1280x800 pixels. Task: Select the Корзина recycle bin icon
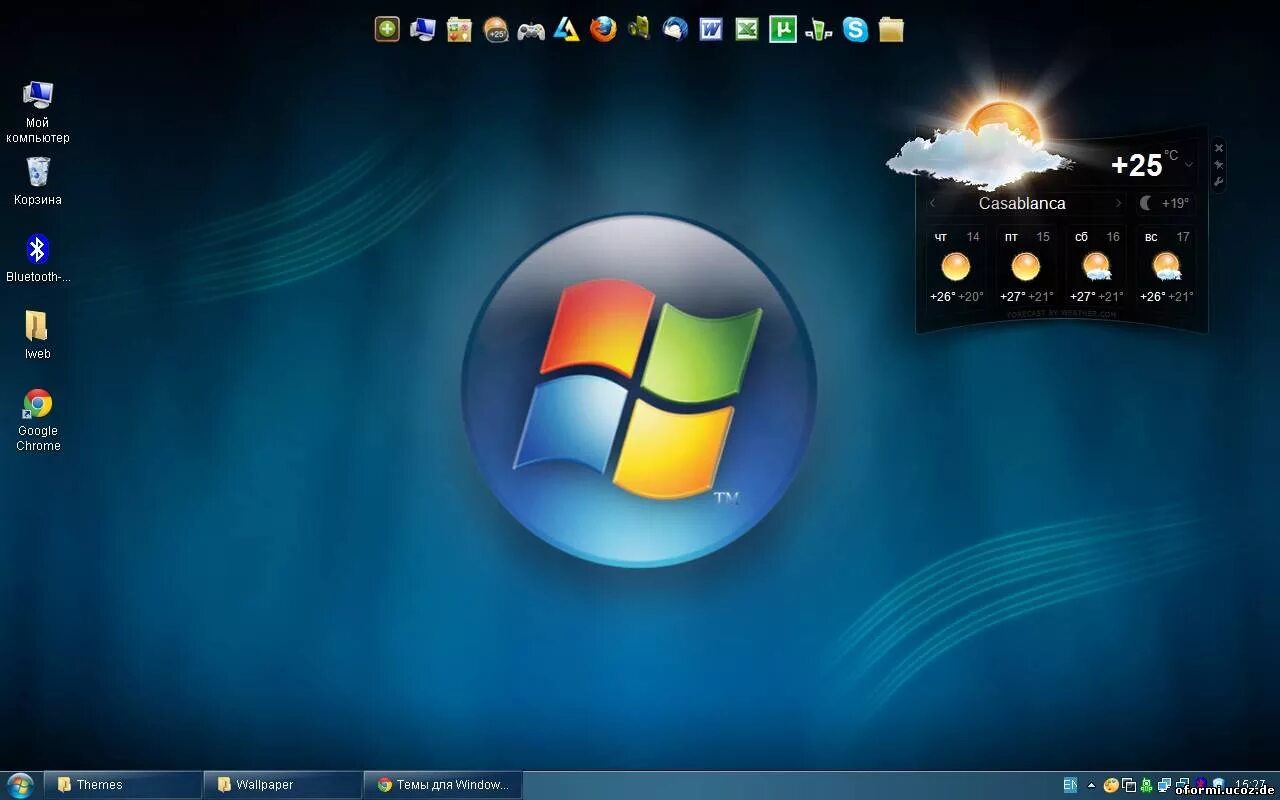[38, 181]
